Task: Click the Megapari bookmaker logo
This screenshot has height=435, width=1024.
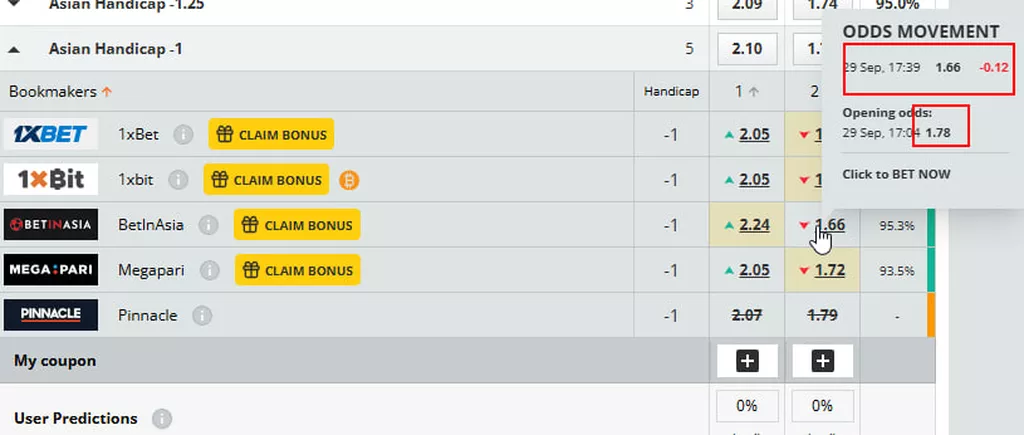Action: [50, 270]
